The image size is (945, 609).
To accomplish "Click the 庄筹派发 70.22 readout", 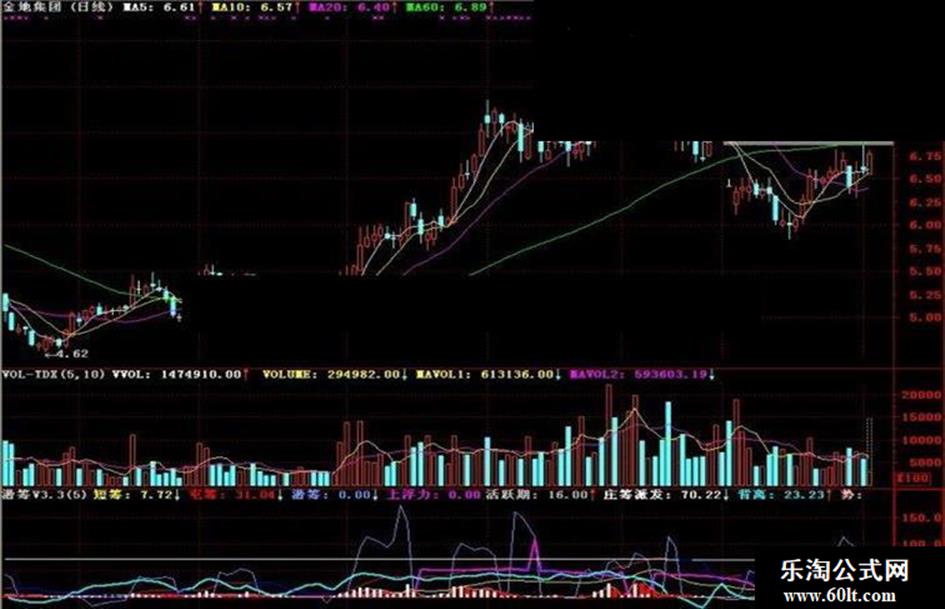I will [666, 495].
